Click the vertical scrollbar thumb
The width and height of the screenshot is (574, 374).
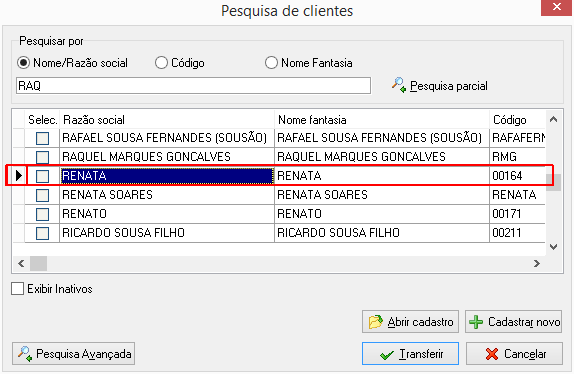554,182
